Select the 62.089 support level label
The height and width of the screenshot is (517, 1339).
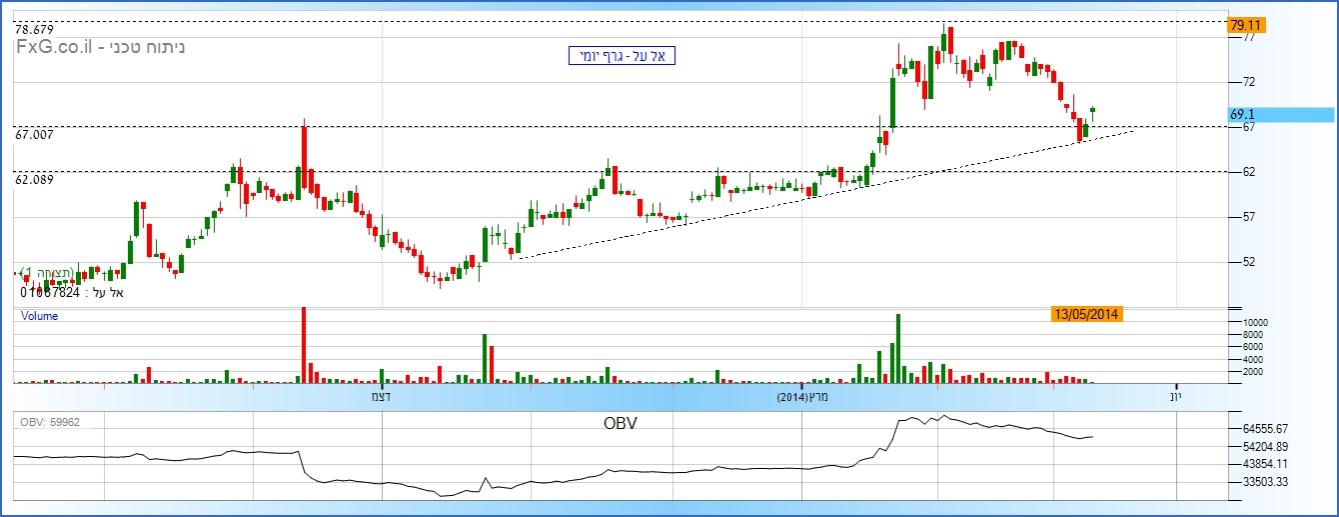[34, 179]
